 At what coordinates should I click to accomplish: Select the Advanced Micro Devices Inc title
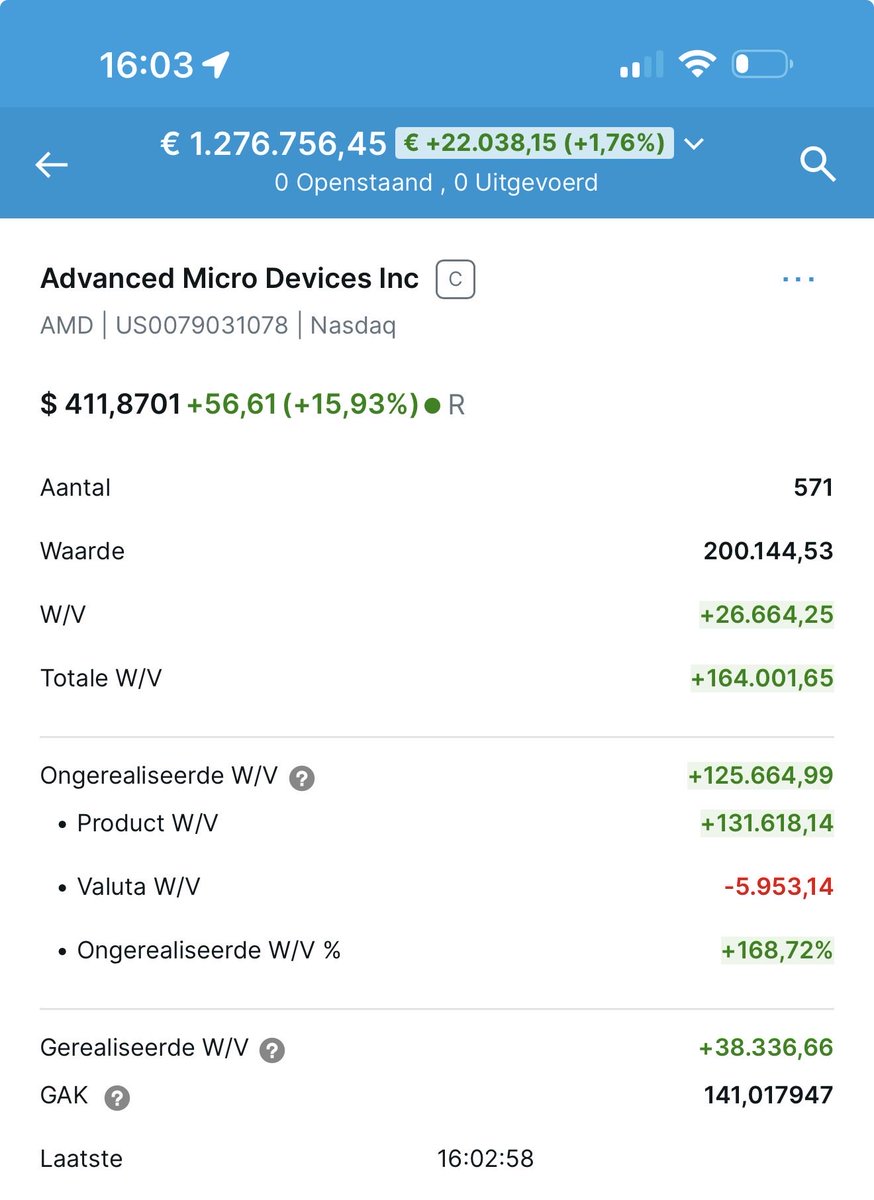(x=229, y=278)
